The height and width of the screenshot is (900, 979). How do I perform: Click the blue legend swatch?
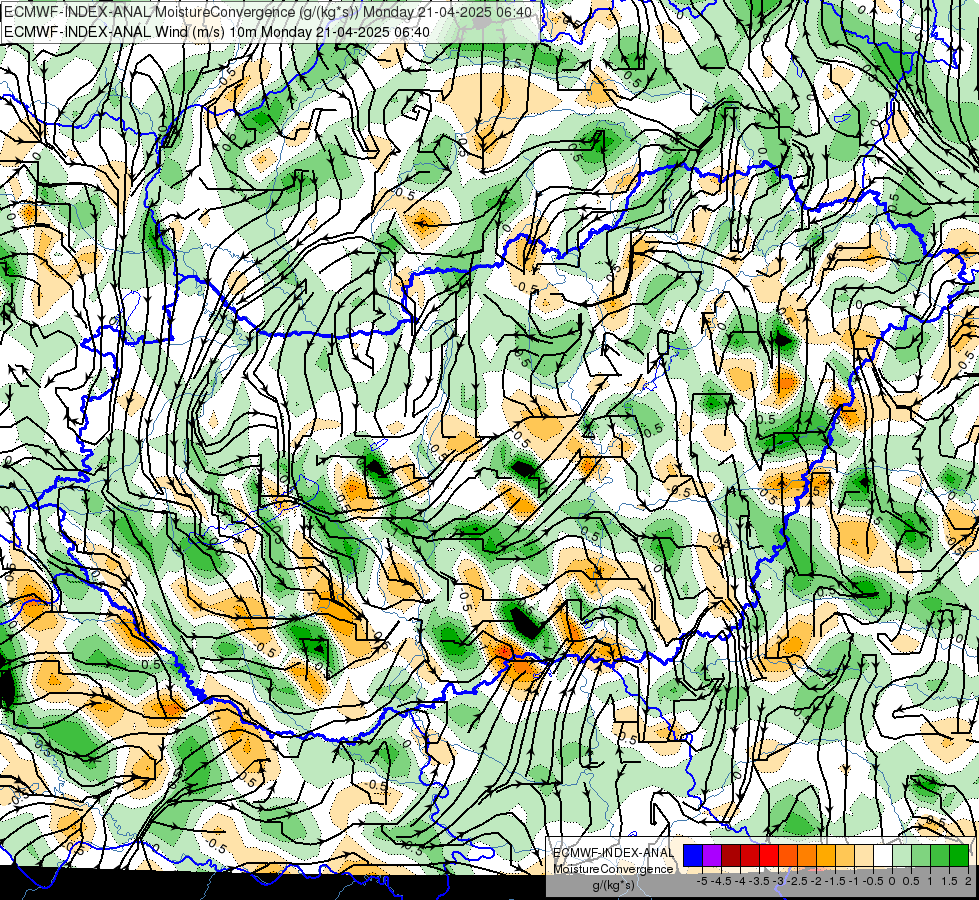(x=693, y=856)
